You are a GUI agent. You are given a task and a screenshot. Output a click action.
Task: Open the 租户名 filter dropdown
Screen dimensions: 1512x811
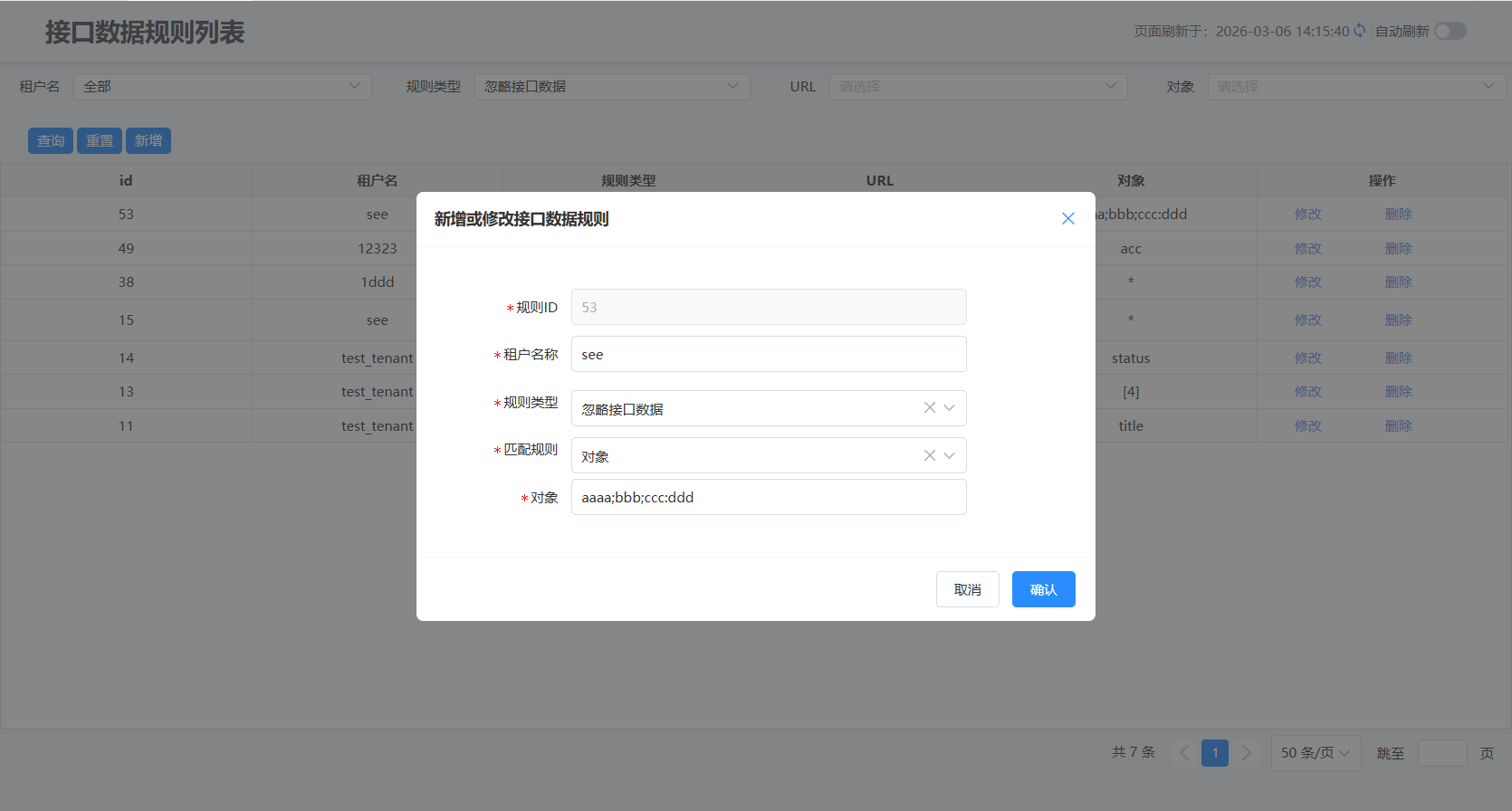point(222,86)
